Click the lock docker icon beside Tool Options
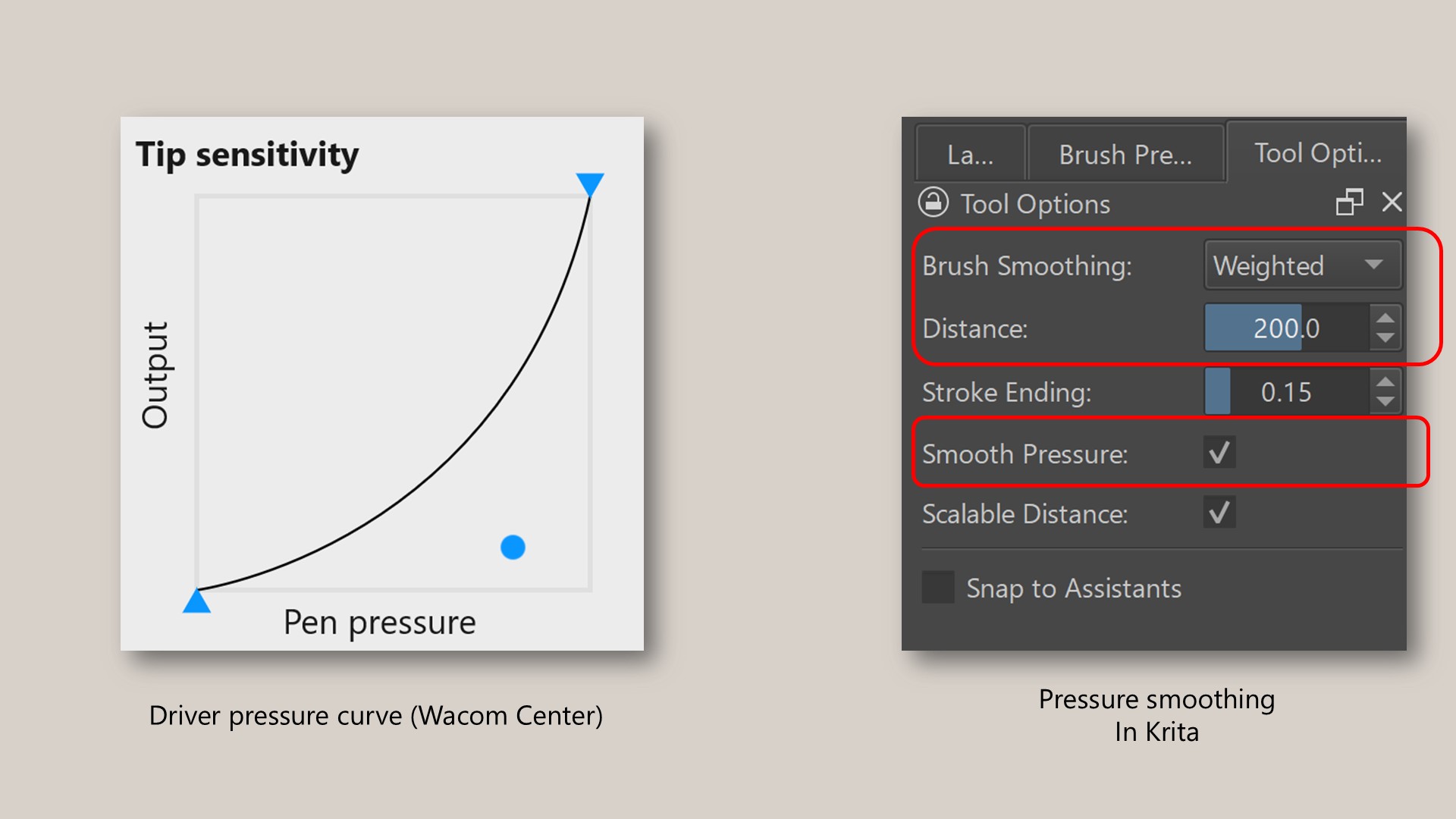This screenshot has width=1456, height=819. [x=933, y=202]
